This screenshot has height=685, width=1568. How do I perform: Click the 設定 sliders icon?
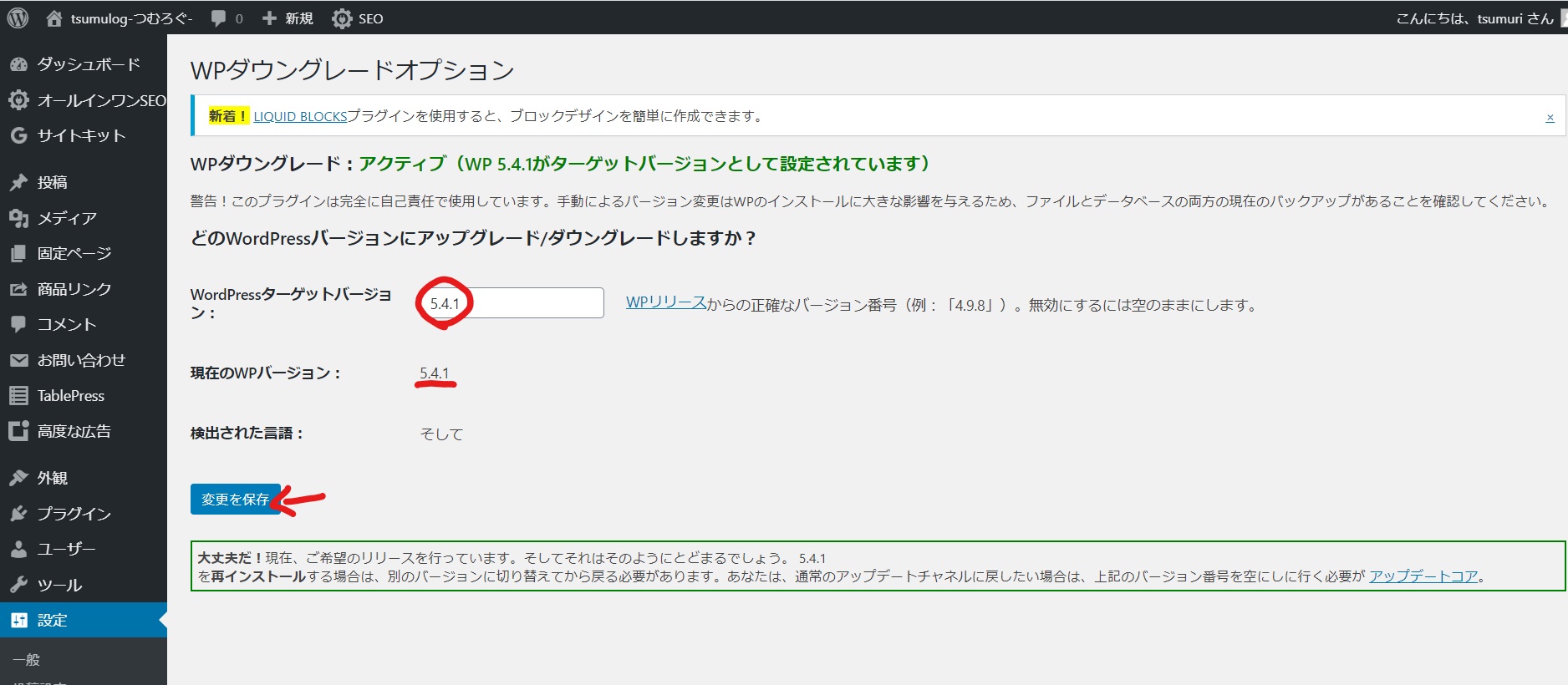click(x=18, y=620)
